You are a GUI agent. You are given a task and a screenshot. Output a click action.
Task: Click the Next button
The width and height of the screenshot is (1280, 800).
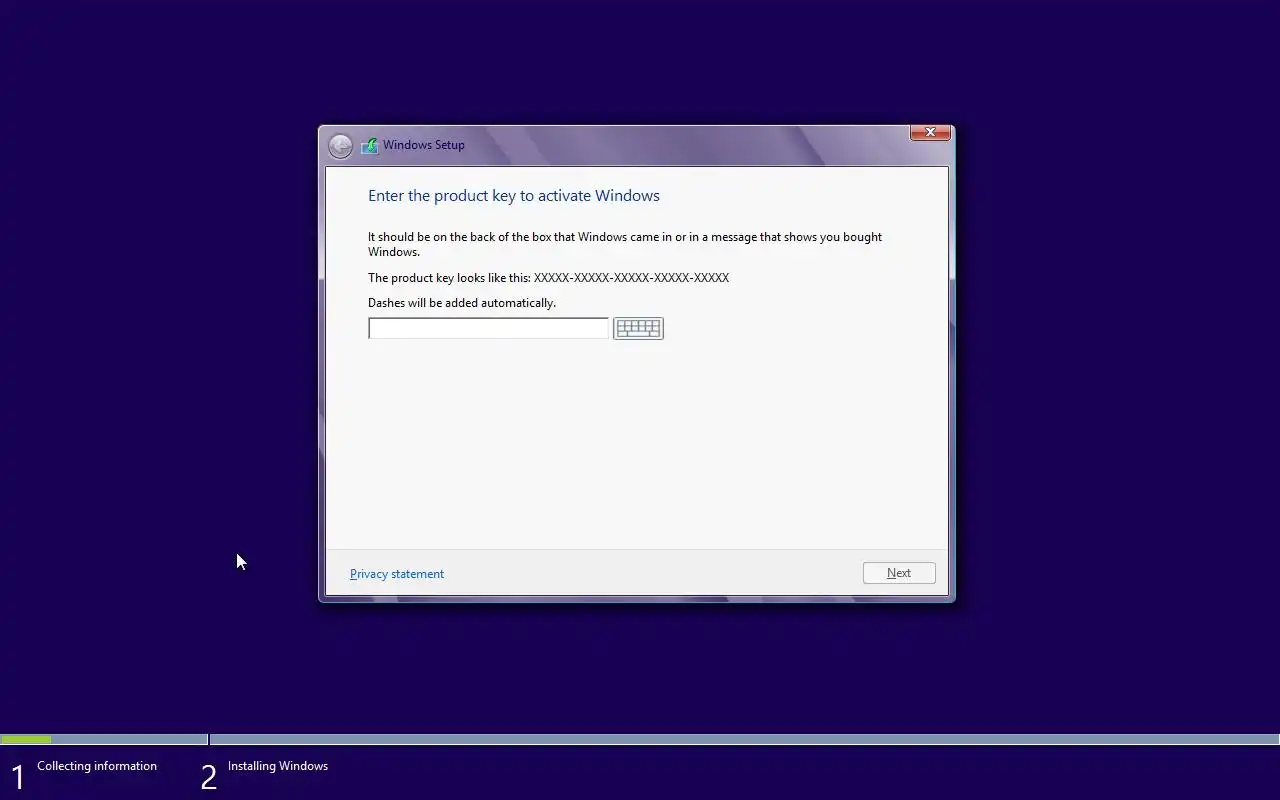click(x=899, y=573)
